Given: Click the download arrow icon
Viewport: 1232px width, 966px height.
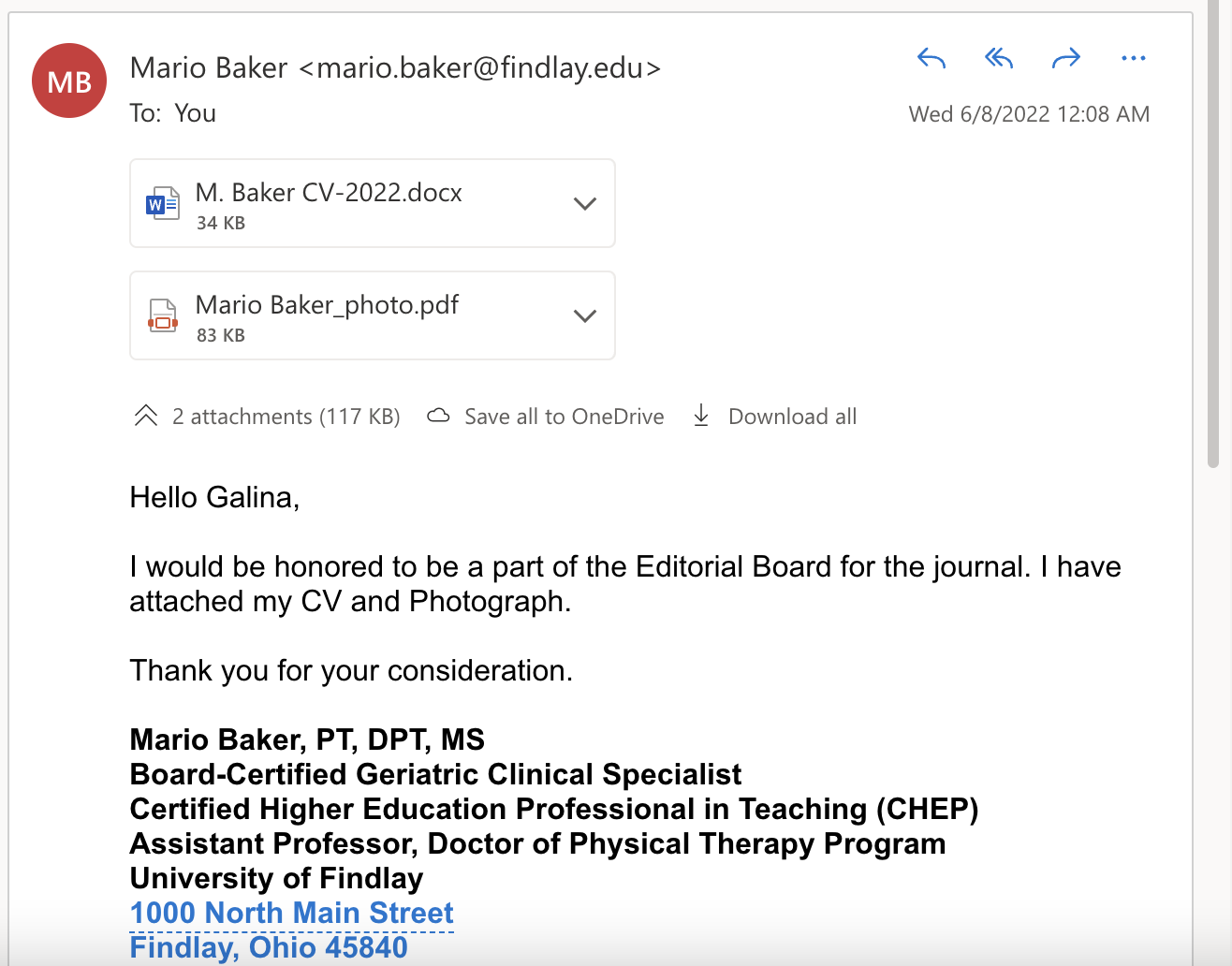Looking at the screenshot, I should (701, 417).
